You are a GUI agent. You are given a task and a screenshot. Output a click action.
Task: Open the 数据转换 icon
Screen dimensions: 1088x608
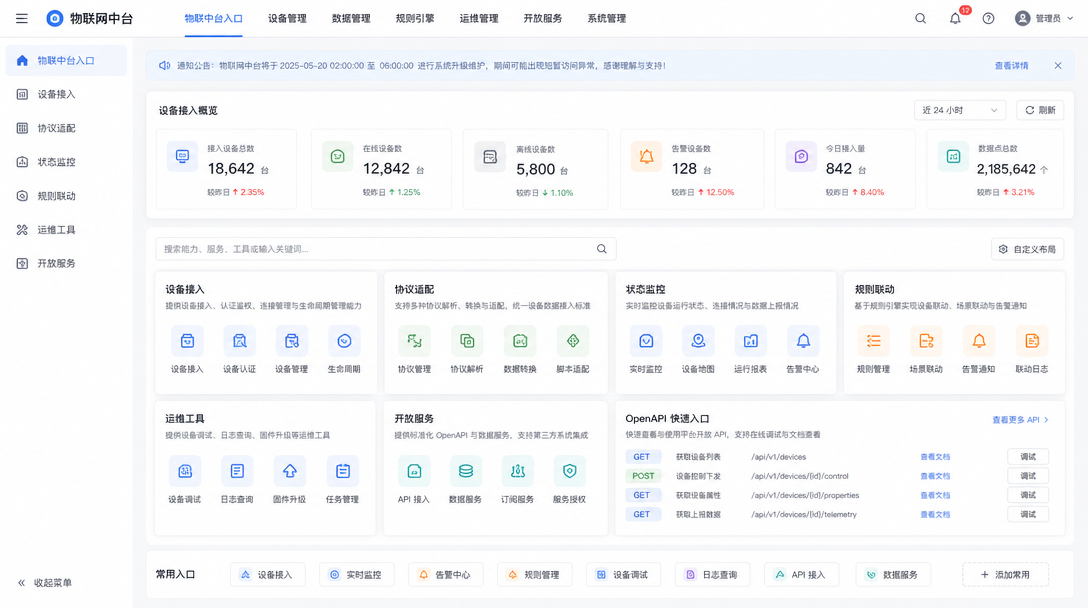pyautogui.click(x=520, y=341)
